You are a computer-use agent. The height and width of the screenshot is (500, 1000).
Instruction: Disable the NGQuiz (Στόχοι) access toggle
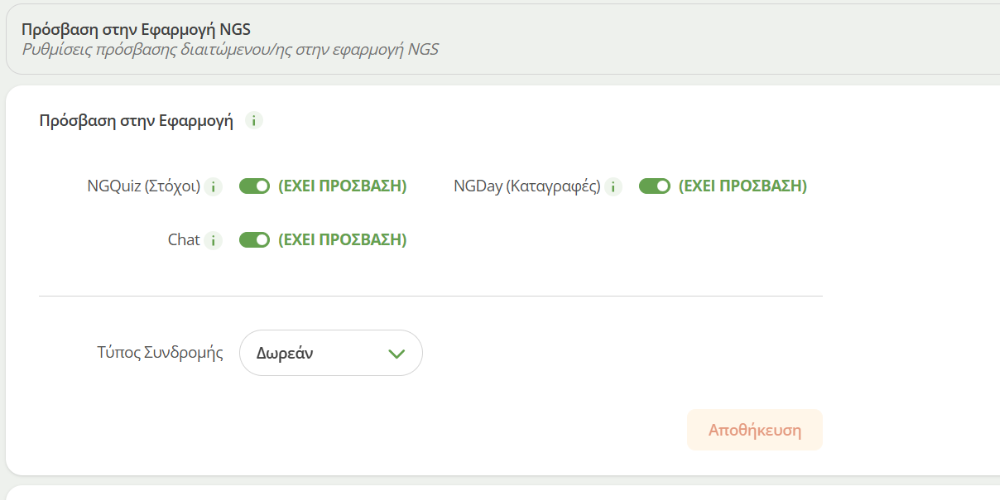click(x=255, y=186)
